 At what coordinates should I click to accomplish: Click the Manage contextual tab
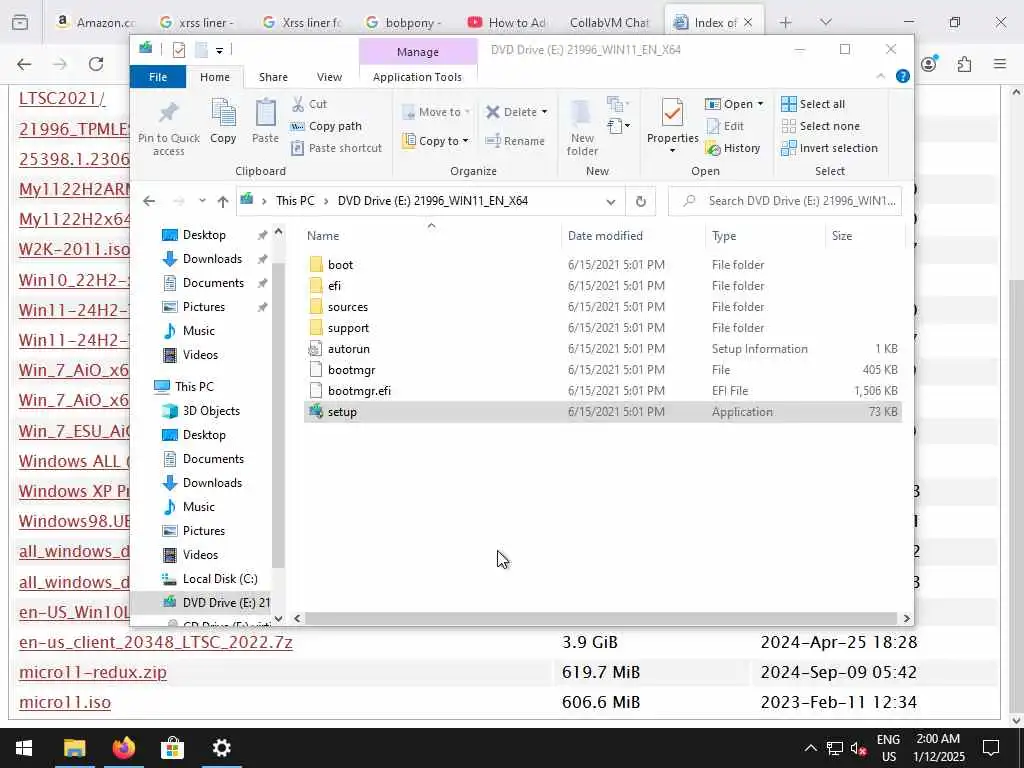click(418, 52)
